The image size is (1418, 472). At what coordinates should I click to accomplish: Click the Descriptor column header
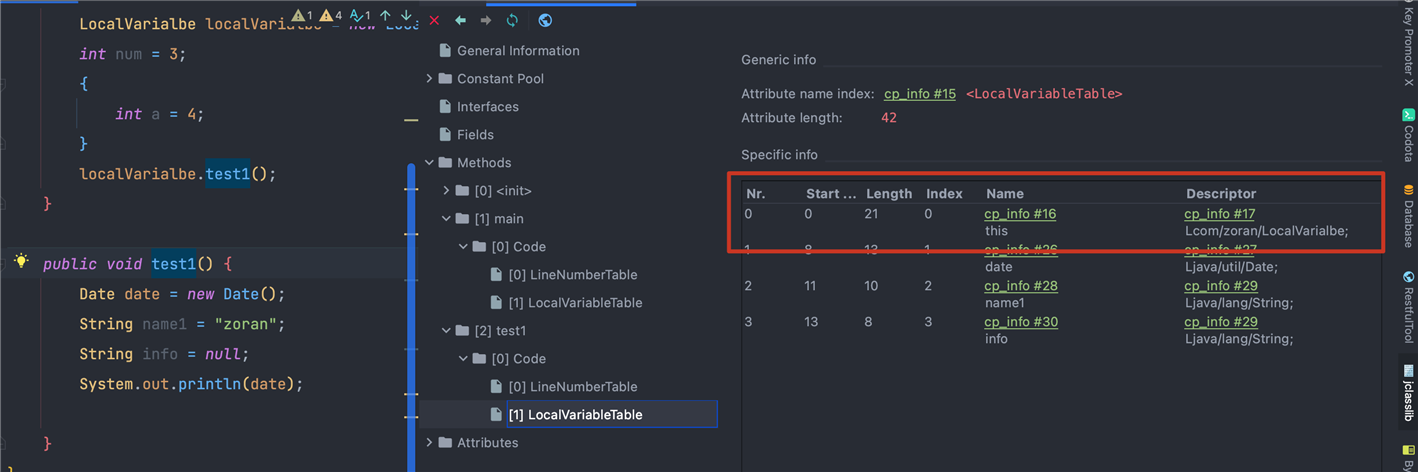1220,193
